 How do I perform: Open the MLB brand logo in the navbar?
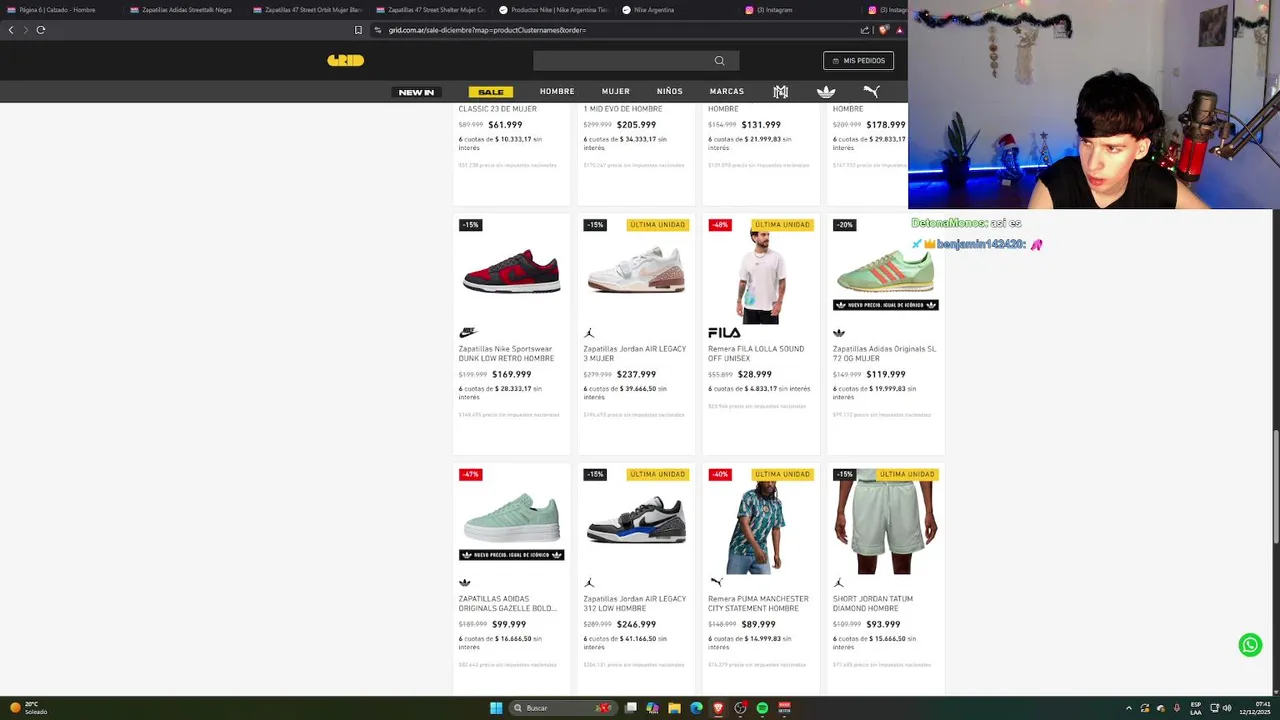coord(781,91)
